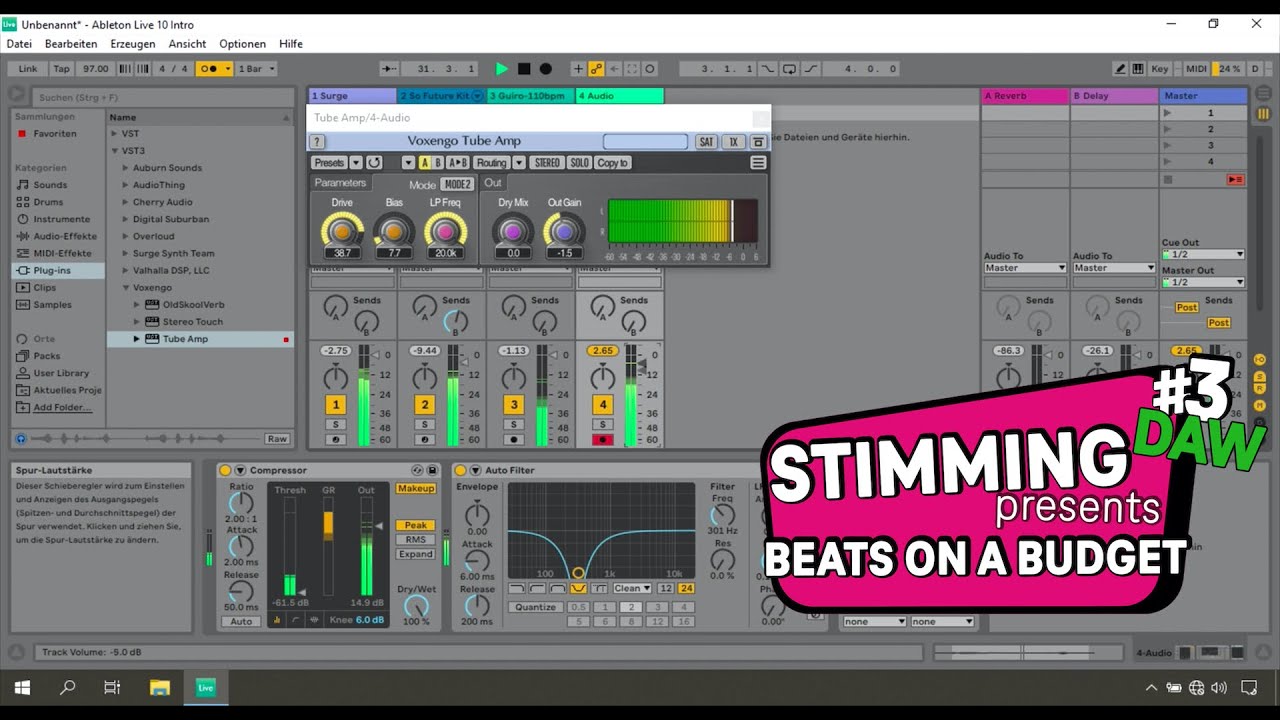This screenshot has width=1280, height=720.
Task: Open Auto Filter circuit type Clean dropdown
Action: tap(633, 588)
